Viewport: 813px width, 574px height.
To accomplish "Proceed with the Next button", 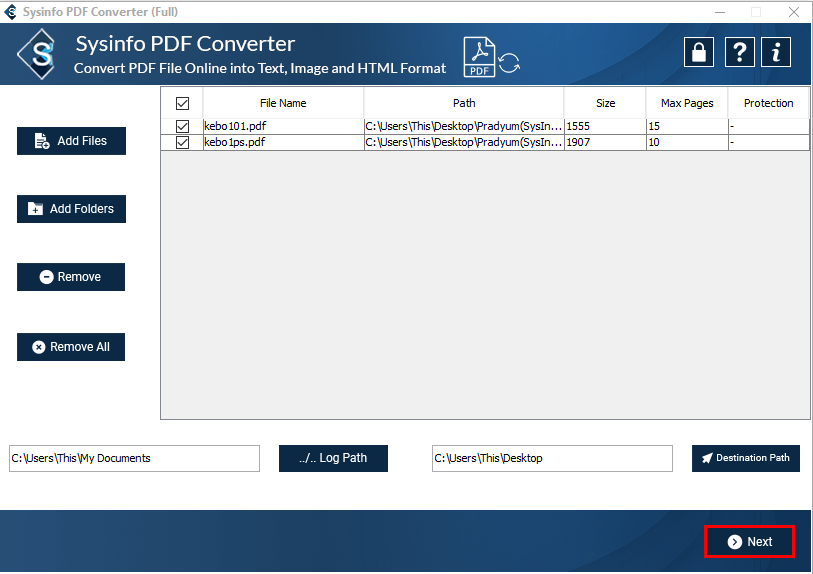I will point(749,541).
